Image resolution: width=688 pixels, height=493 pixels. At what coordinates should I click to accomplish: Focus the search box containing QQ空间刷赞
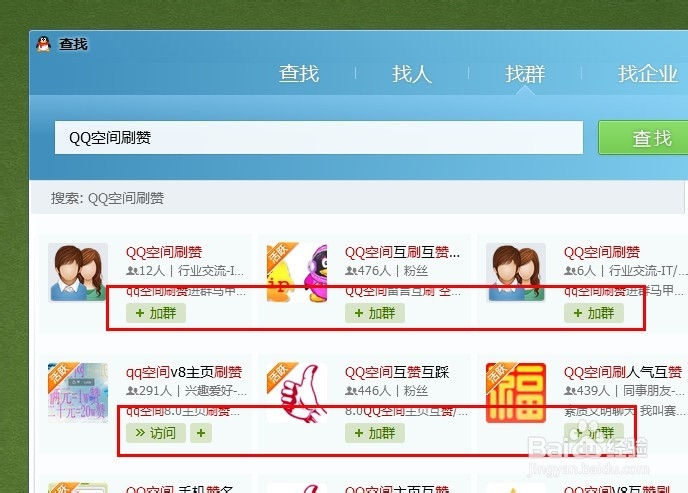click(318, 138)
